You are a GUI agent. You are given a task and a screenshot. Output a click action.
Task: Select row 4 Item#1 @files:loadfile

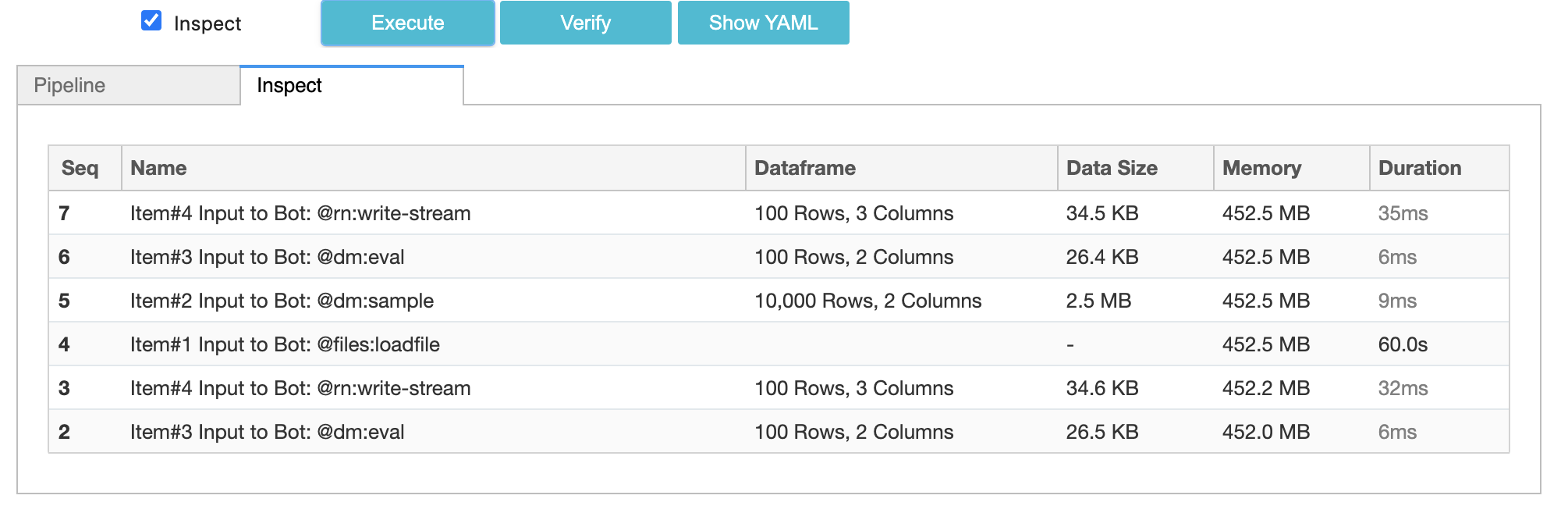(285, 344)
